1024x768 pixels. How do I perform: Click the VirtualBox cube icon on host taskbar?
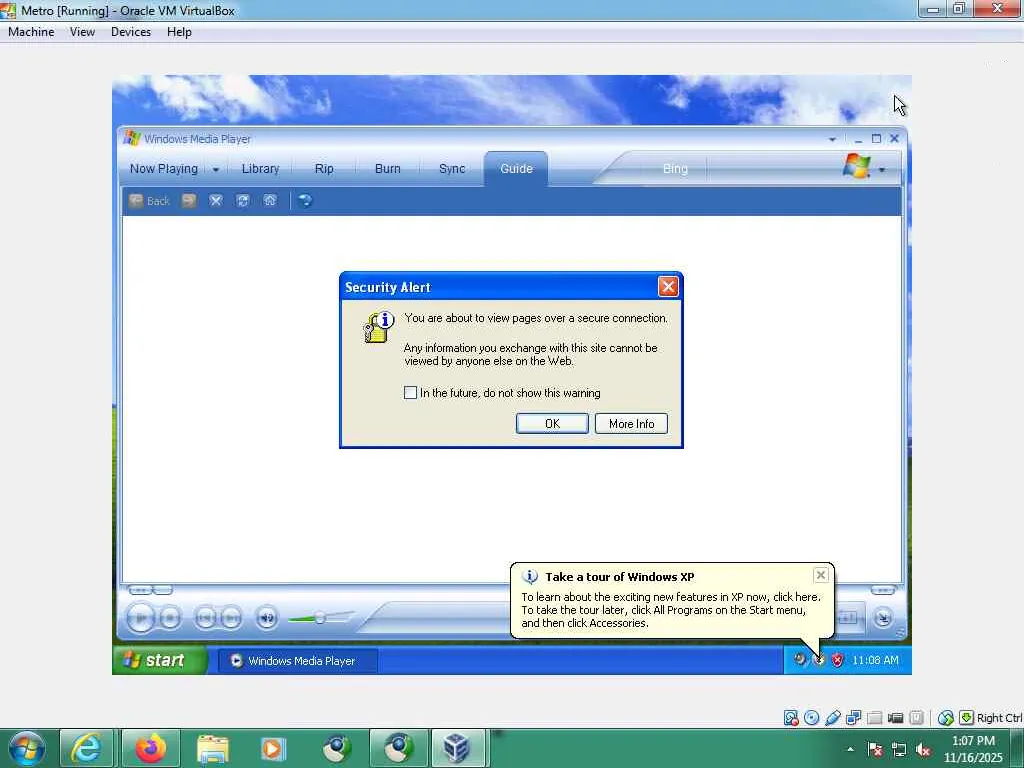[456, 748]
